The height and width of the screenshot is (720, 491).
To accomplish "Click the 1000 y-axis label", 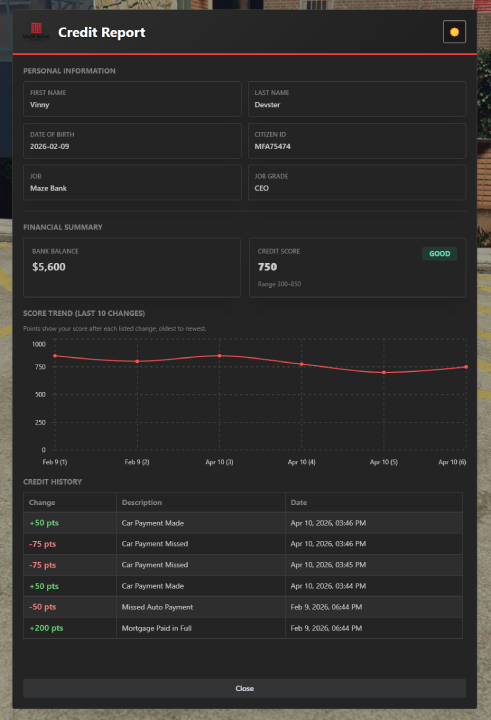I will 39,344.
